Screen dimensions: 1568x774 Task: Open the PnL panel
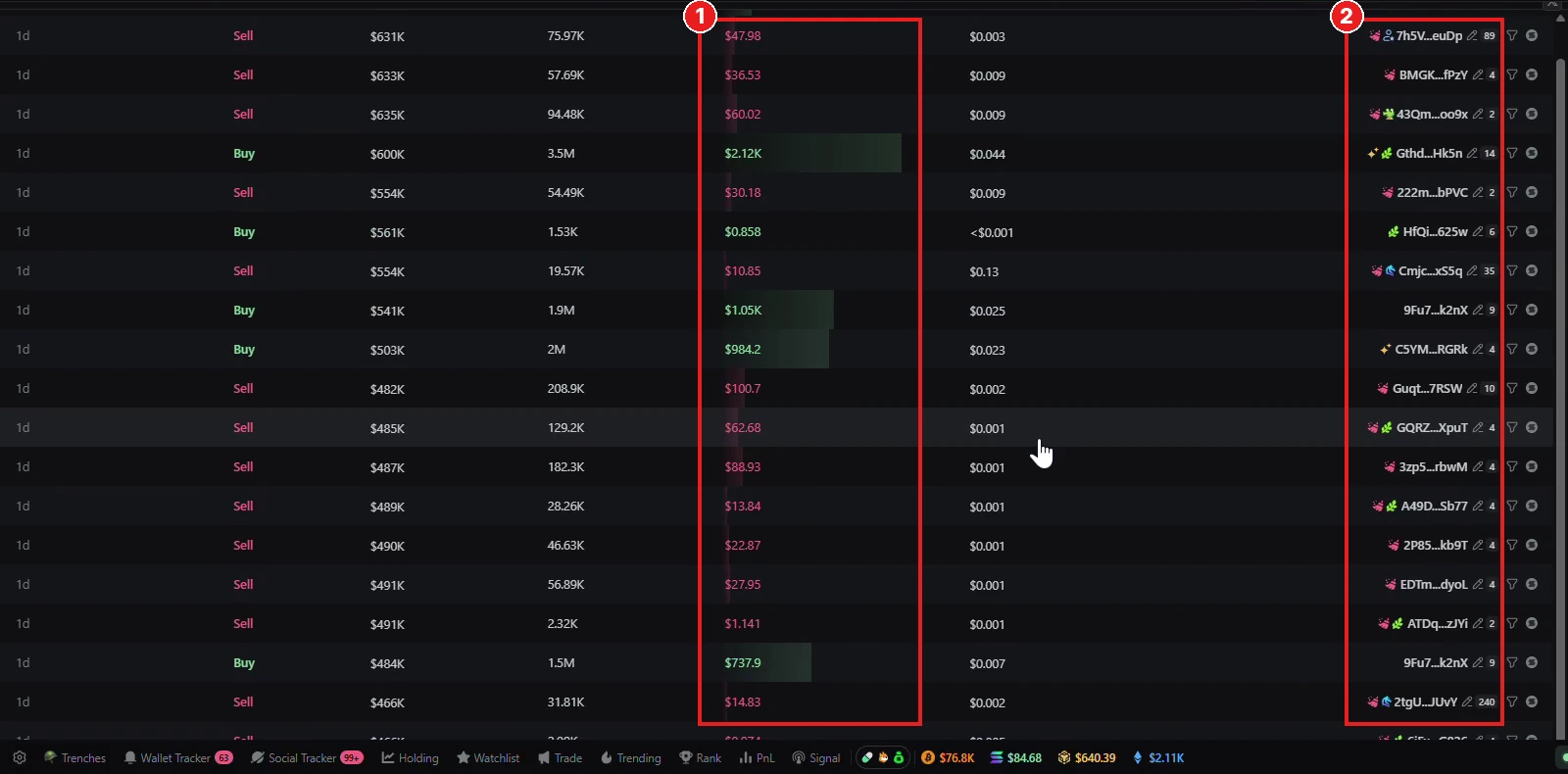click(757, 757)
